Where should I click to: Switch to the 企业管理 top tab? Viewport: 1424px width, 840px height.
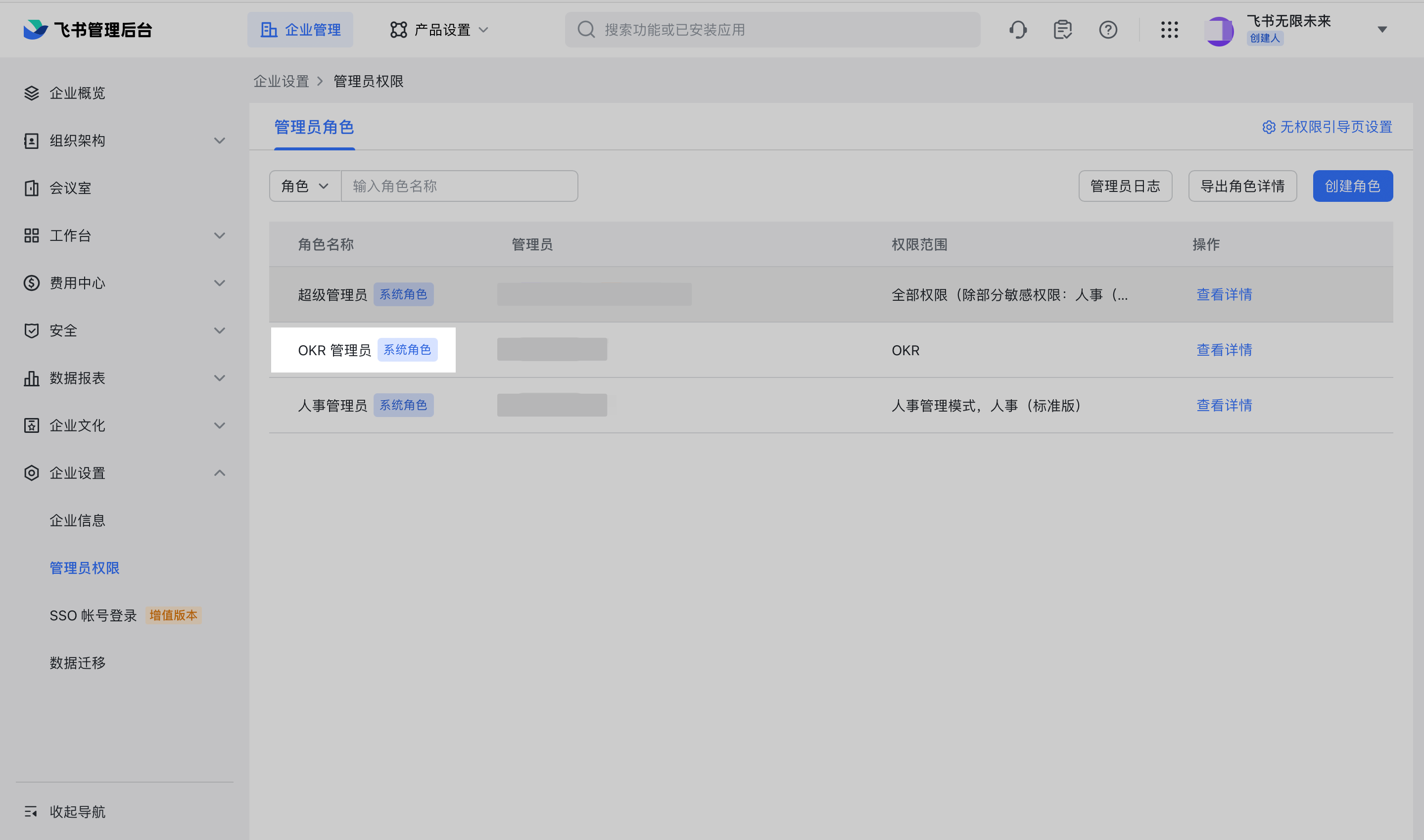click(x=300, y=29)
